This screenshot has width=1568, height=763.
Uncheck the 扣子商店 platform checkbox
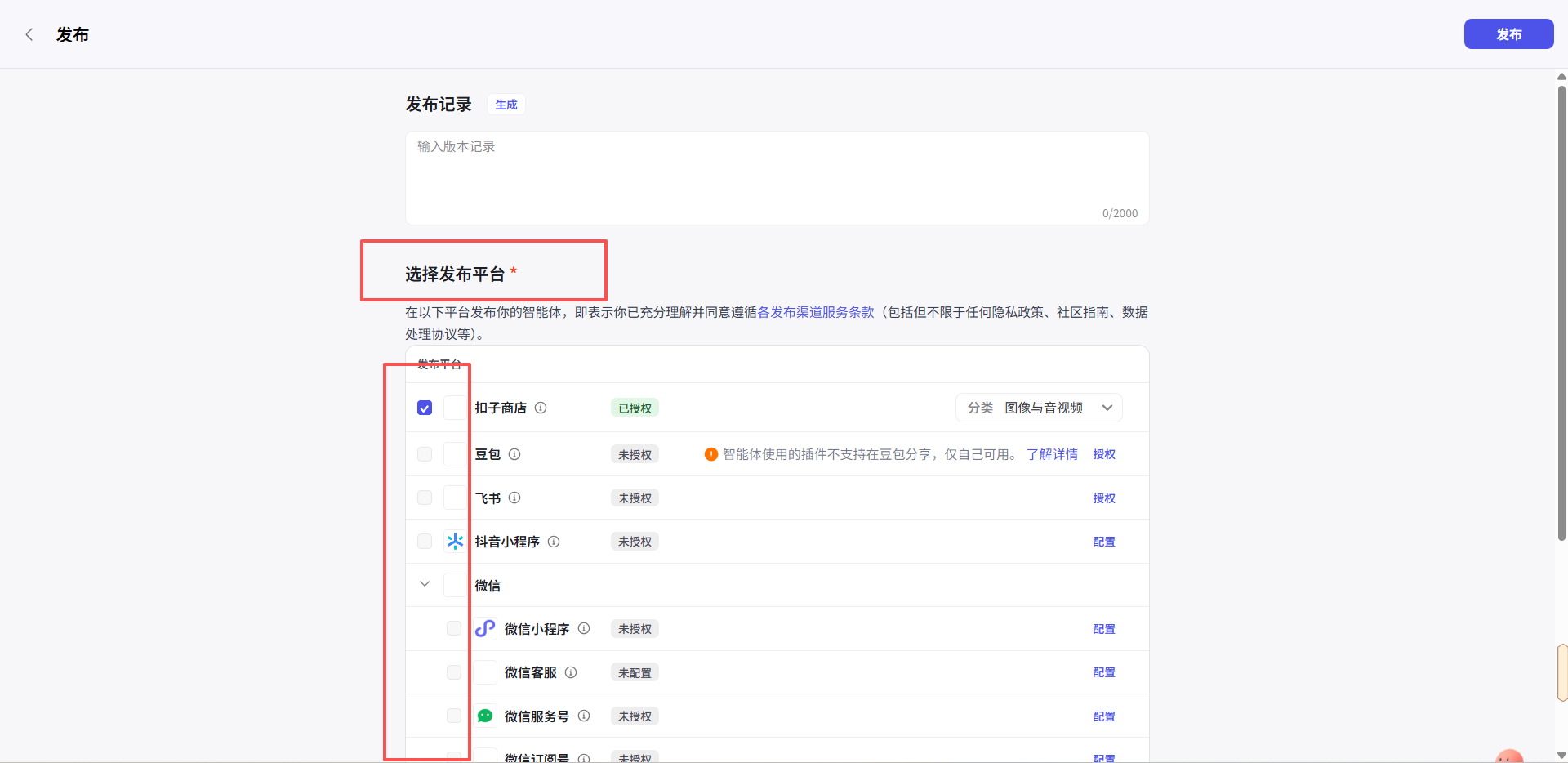(425, 408)
